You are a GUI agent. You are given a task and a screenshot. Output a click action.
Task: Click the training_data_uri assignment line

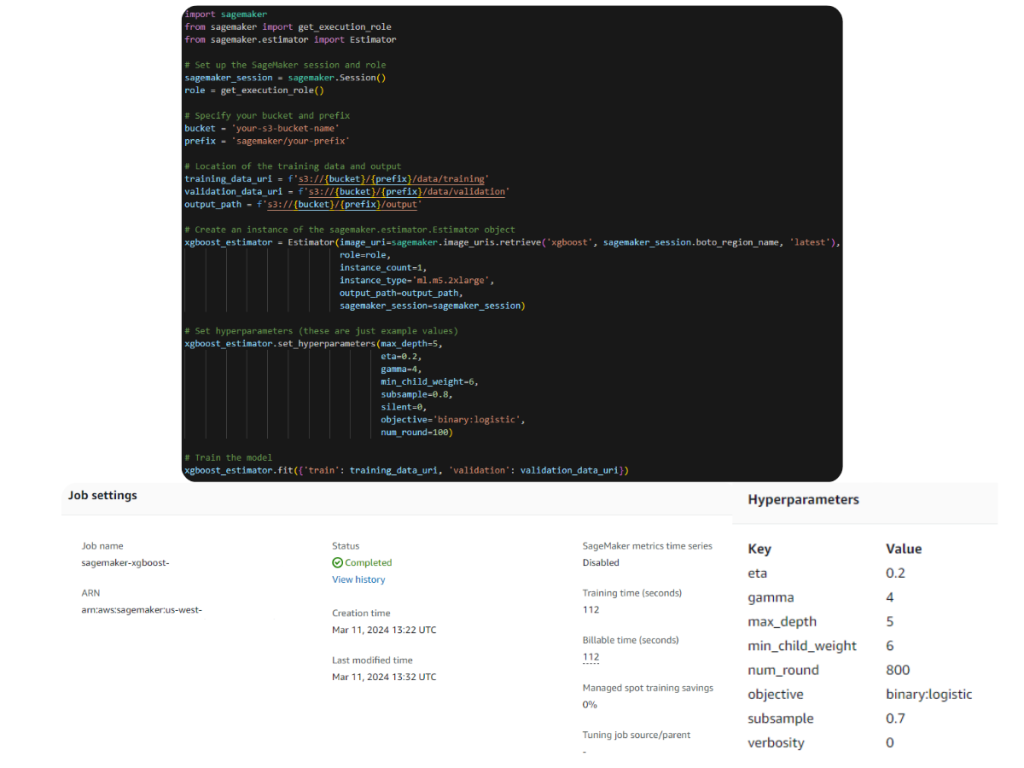coord(336,179)
